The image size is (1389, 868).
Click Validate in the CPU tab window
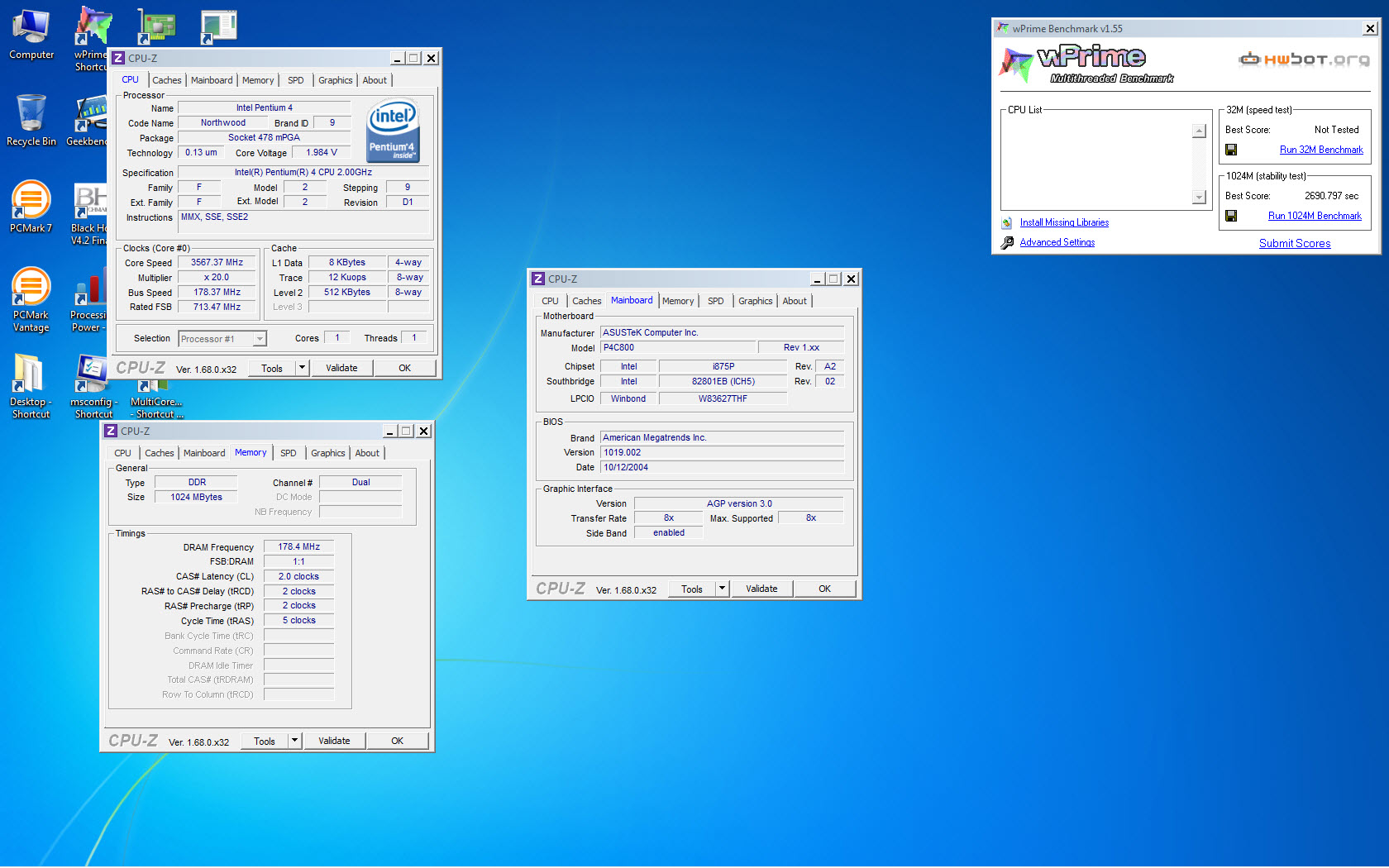tap(341, 368)
